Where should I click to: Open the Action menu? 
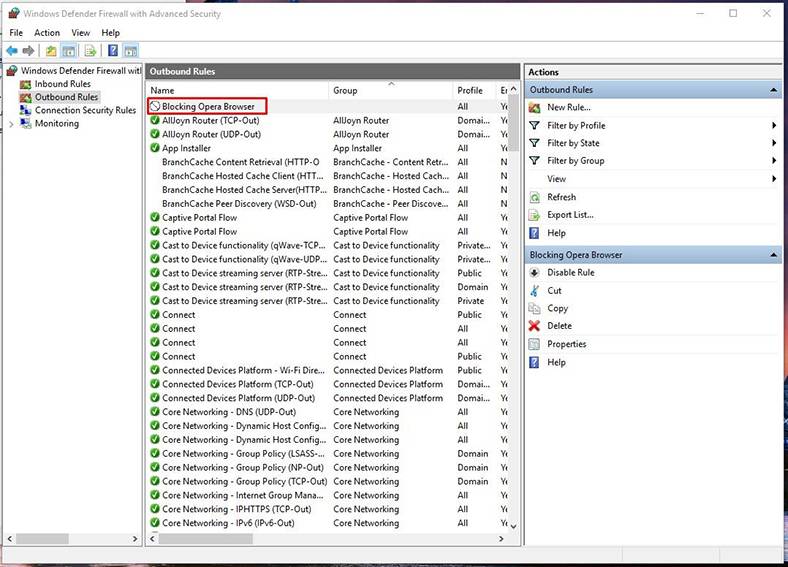(47, 33)
